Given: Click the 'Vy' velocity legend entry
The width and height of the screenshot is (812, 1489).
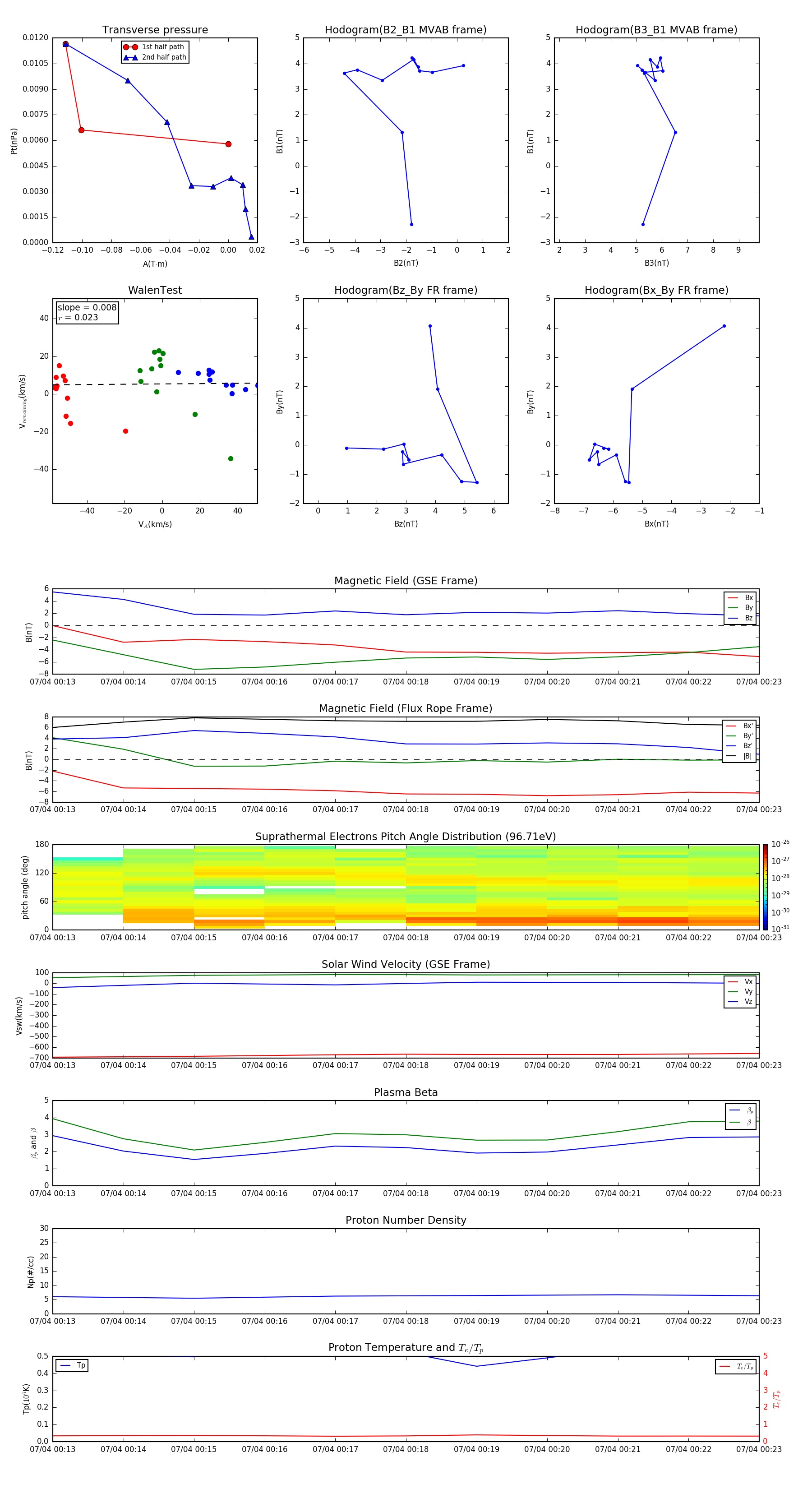Looking at the screenshot, I should click(741, 992).
